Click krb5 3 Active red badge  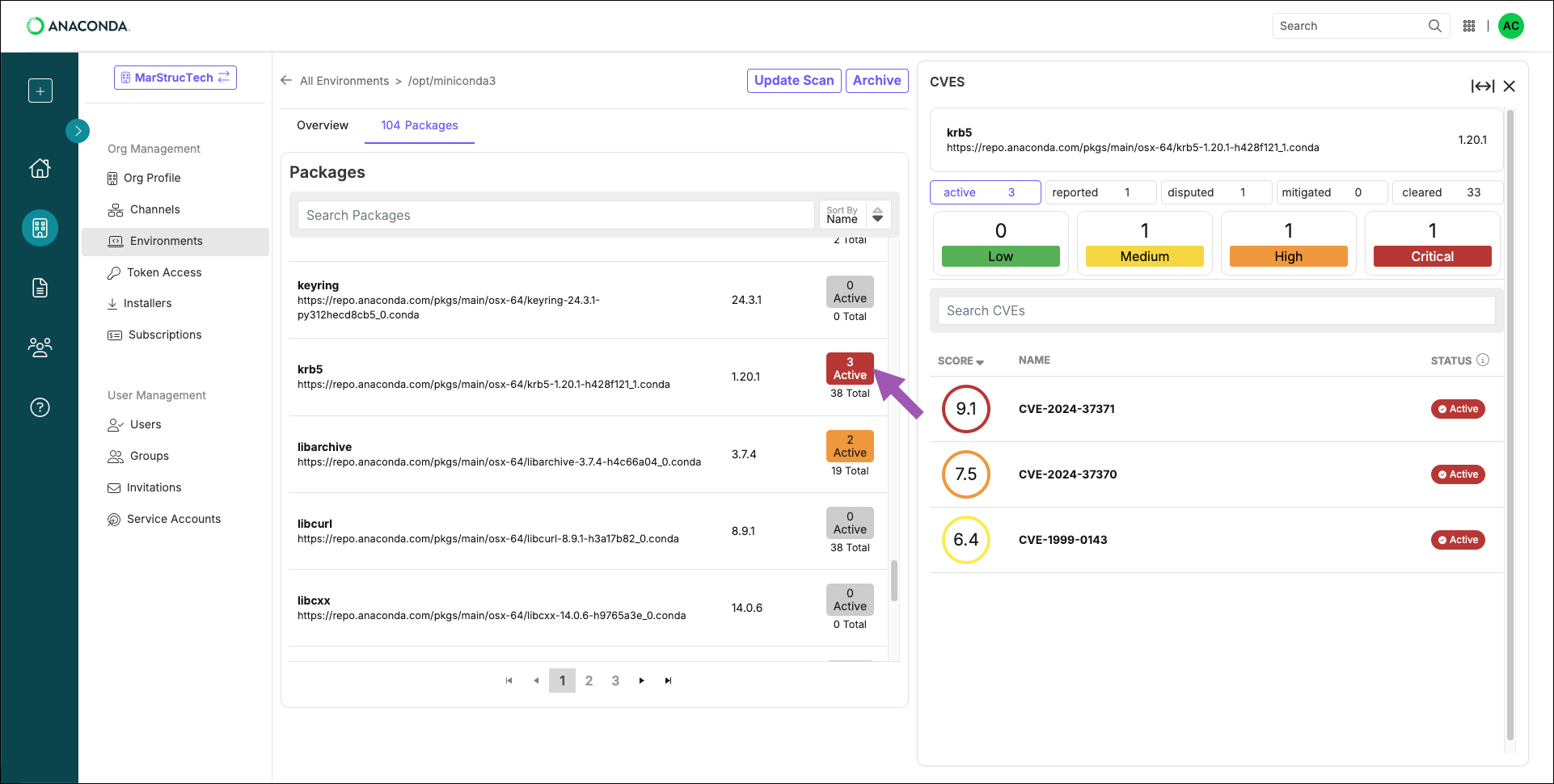tap(850, 369)
